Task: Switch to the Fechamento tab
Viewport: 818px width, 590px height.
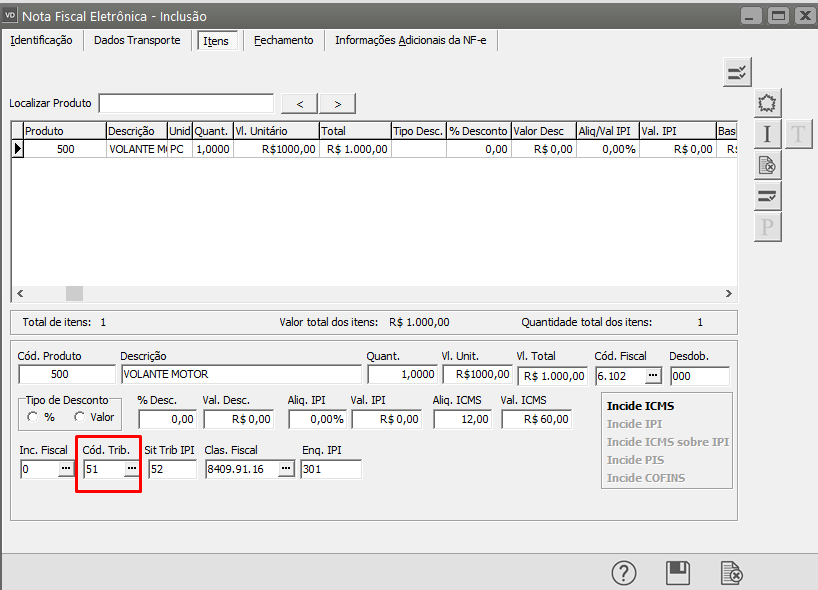Action: pyautogui.click(x=283, y=40)
